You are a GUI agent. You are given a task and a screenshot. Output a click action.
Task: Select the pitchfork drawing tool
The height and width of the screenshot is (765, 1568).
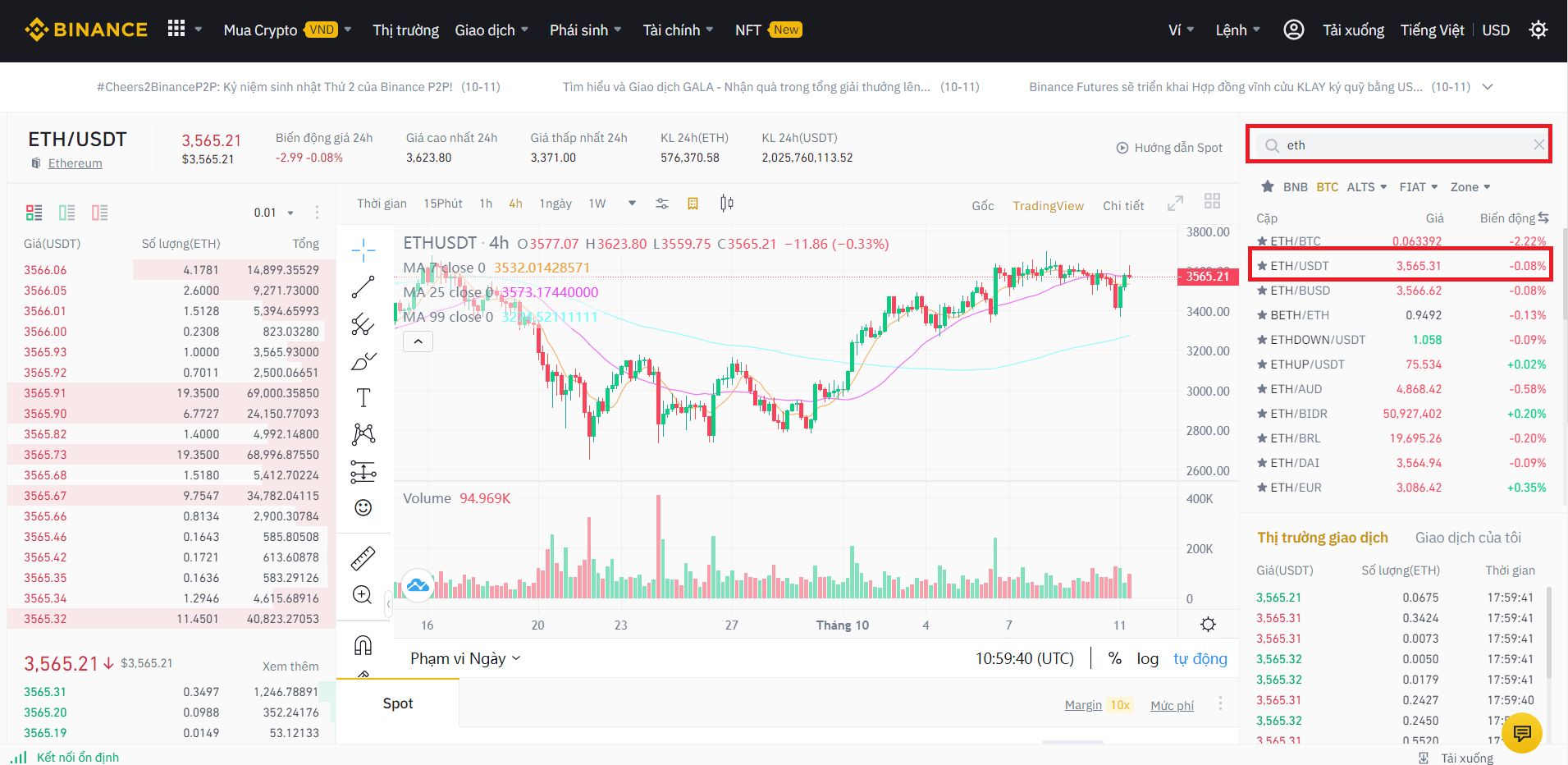tap(363, 324)
